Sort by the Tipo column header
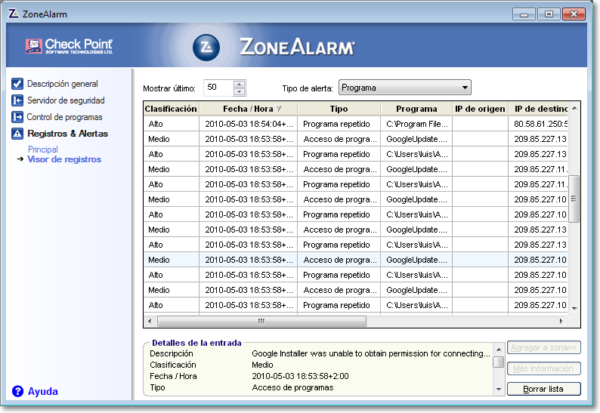The width and height of the screenshot is (600, 413). point(339,109)
